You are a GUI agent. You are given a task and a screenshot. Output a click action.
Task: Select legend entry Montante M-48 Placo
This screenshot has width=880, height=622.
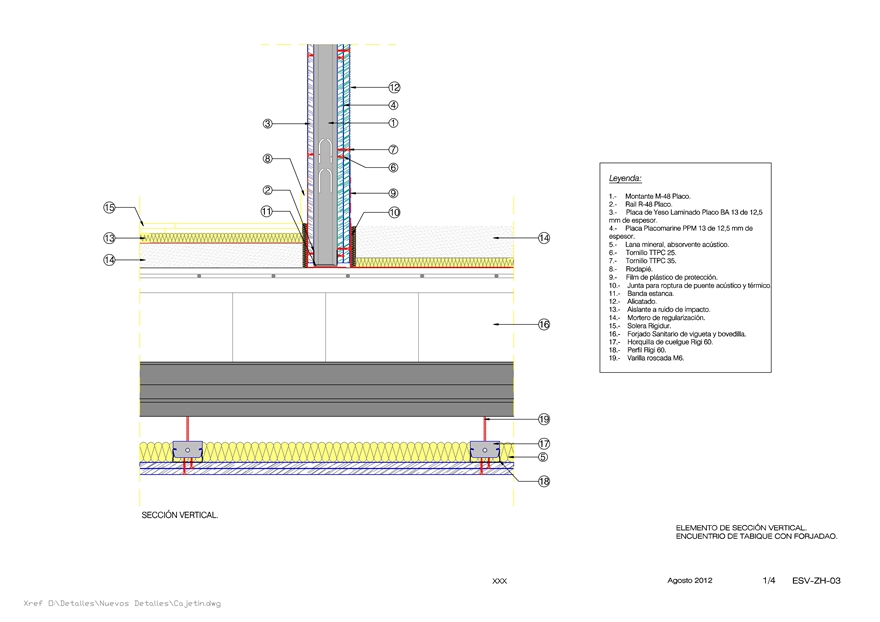coord(657,196)
